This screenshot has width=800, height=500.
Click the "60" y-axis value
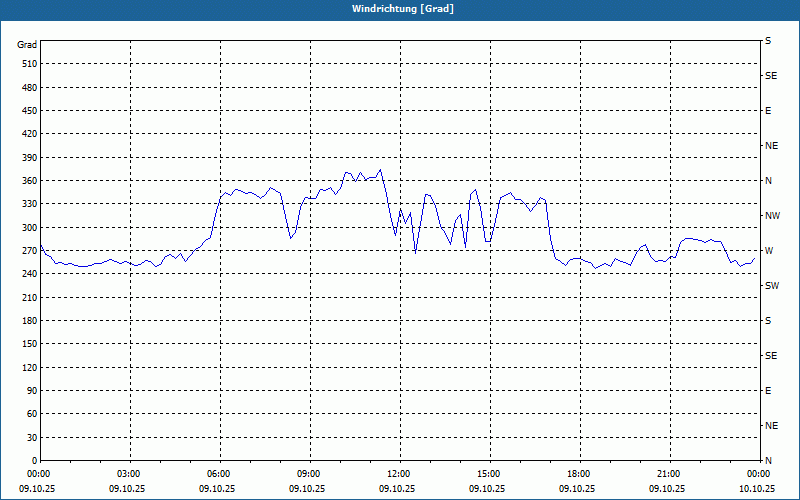(x=32, y=414)
